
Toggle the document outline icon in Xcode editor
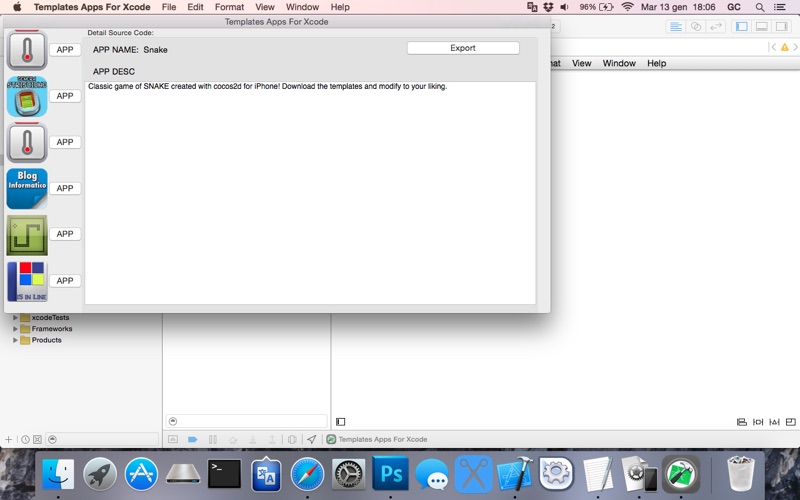(x=340, y=421)
